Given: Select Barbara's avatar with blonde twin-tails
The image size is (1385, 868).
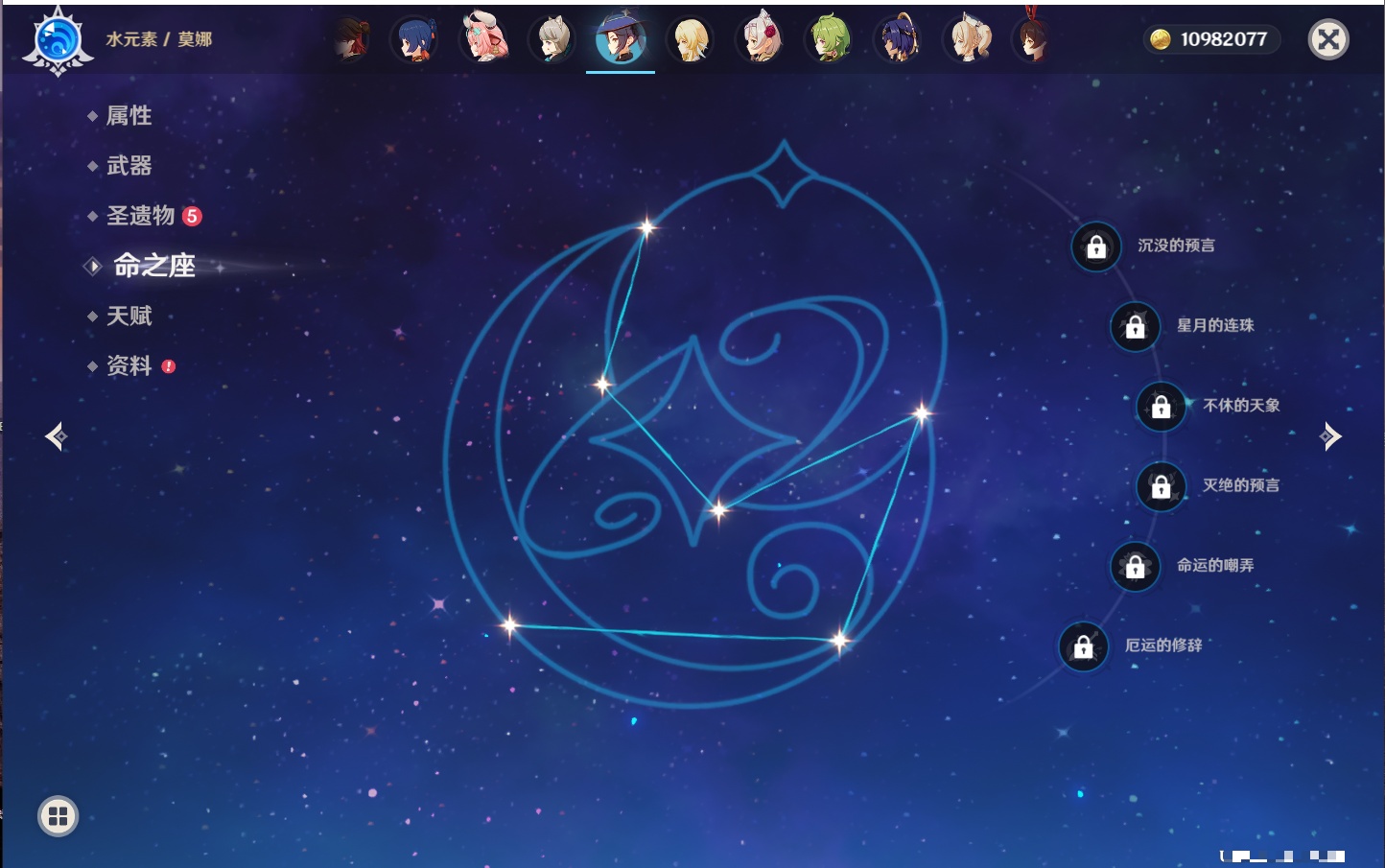Looking at the screenshot, I should click(968, 39).
